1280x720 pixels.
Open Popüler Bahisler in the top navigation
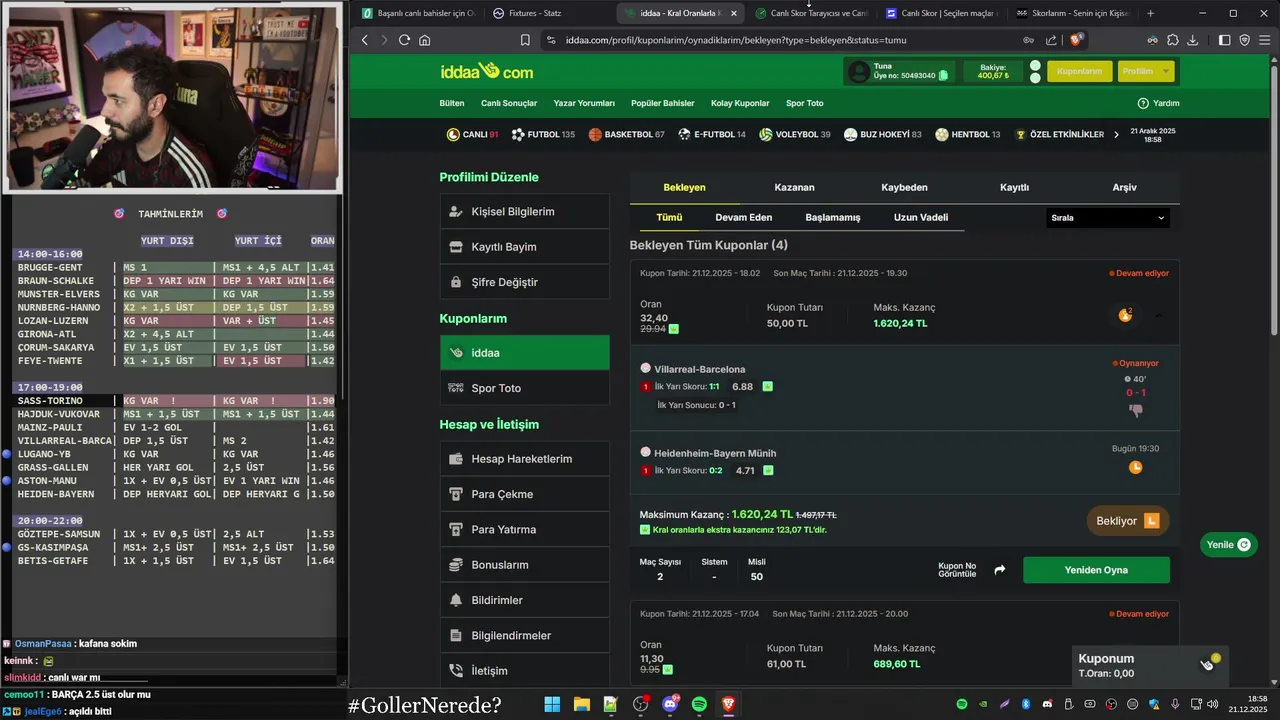[663, 103]
